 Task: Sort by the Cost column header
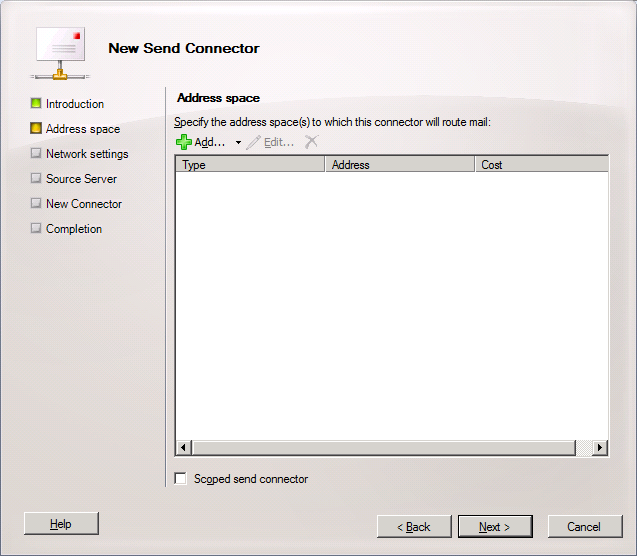tap(540, 165)
